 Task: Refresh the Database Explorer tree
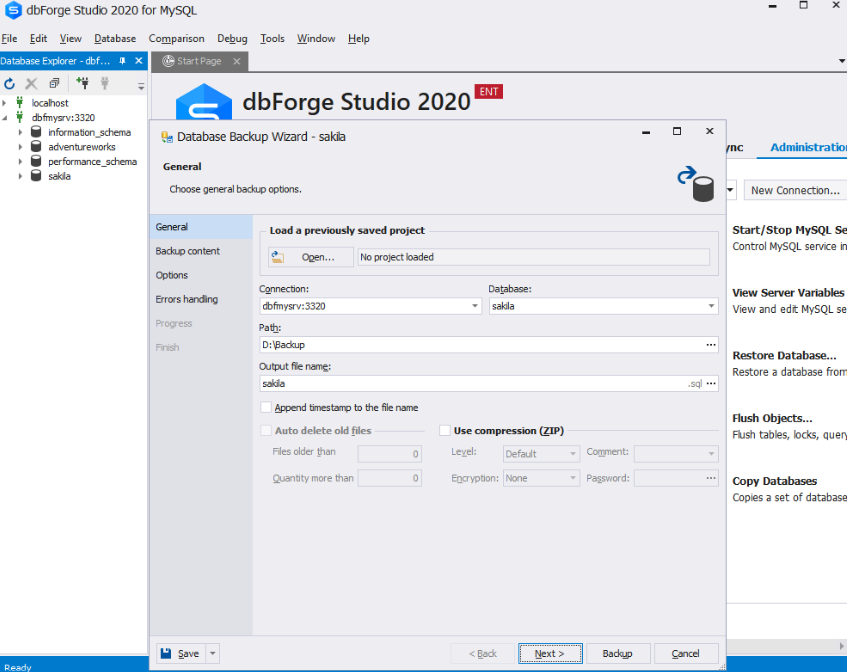coord(10,84)
